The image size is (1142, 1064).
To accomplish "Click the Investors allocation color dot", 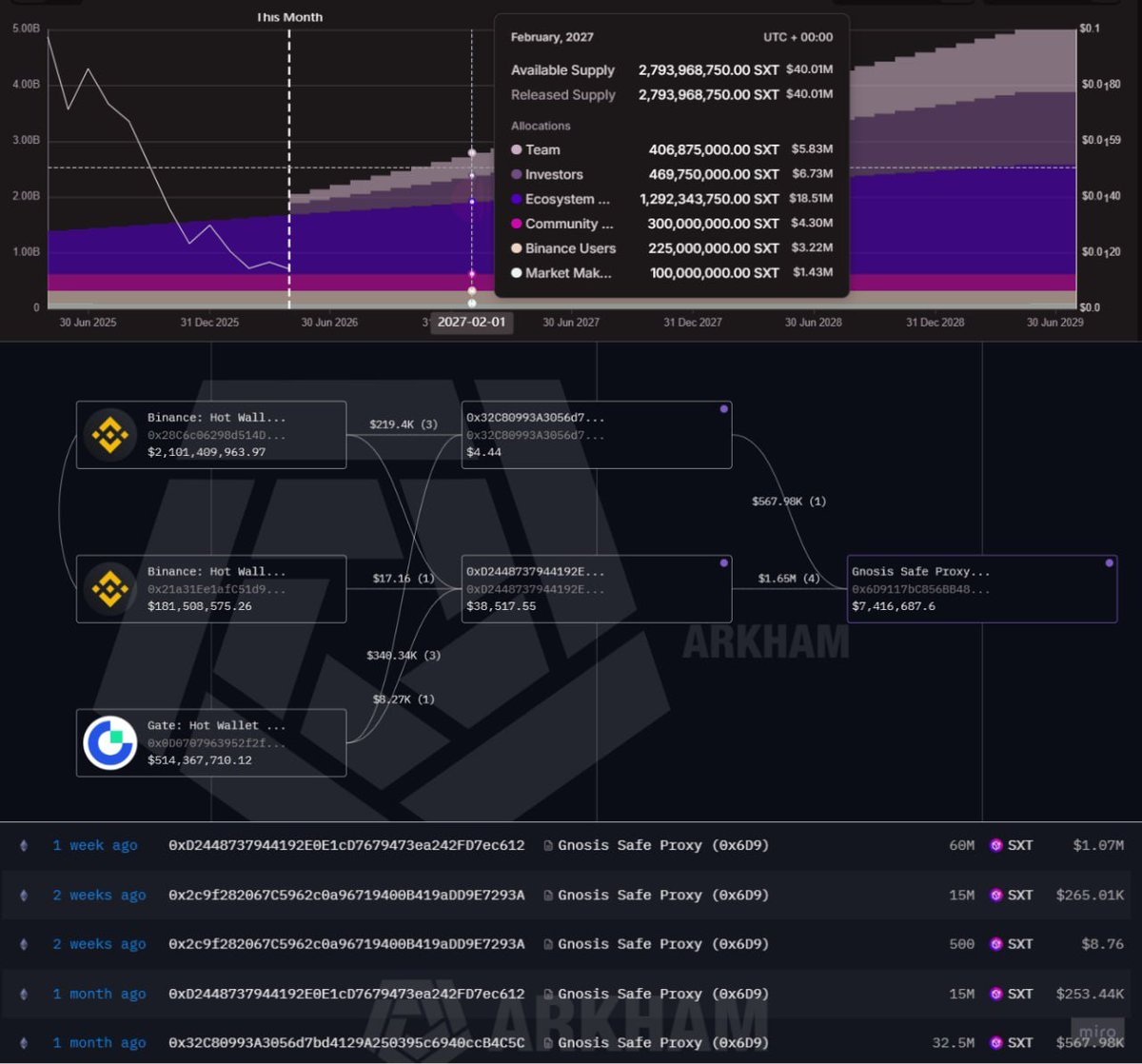I will (x=517, y=174).
